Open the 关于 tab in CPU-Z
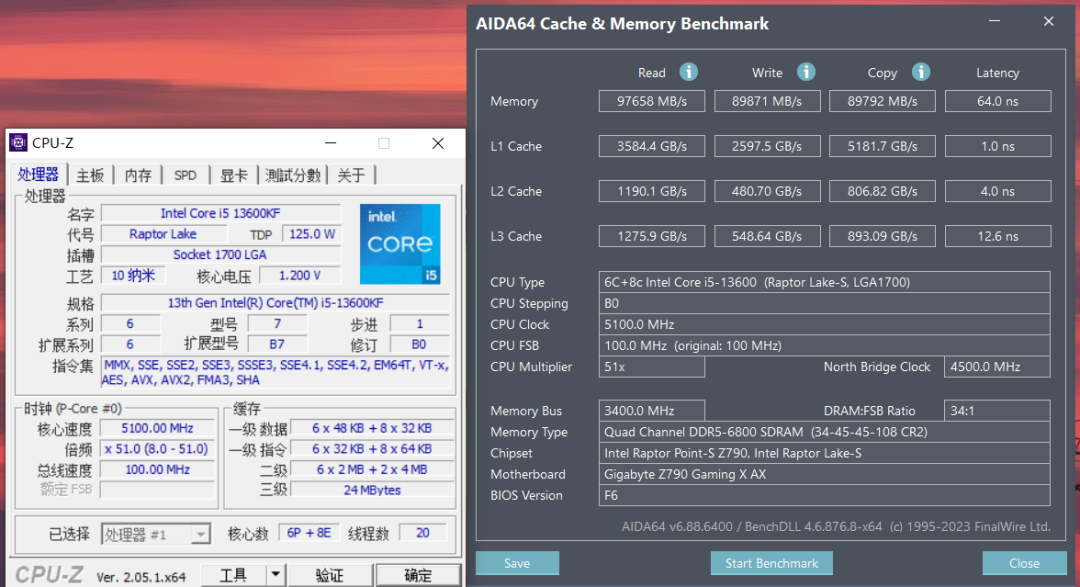The height and width of the screenshot is (587, 1080). point(351,176)
